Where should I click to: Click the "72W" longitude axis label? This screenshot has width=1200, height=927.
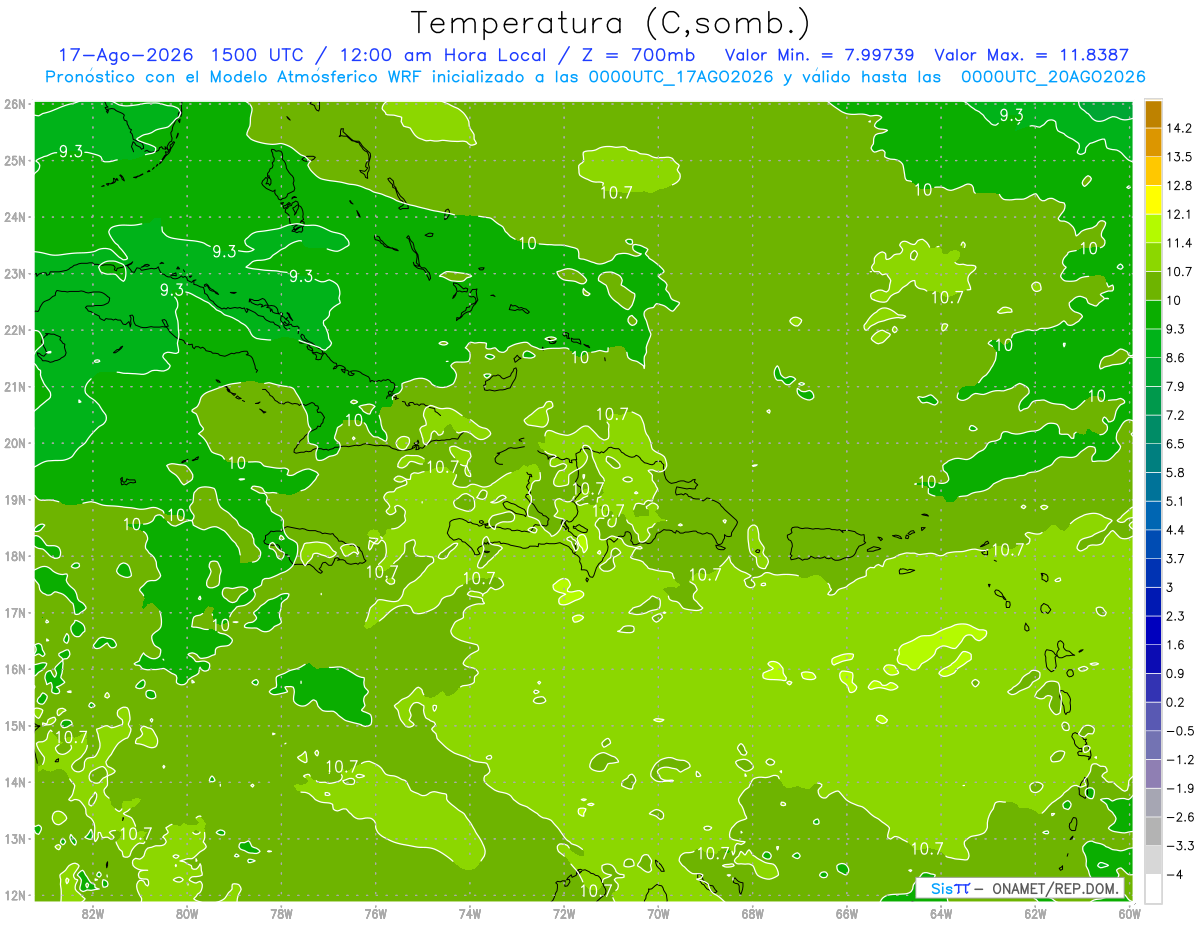coord(564,913)
